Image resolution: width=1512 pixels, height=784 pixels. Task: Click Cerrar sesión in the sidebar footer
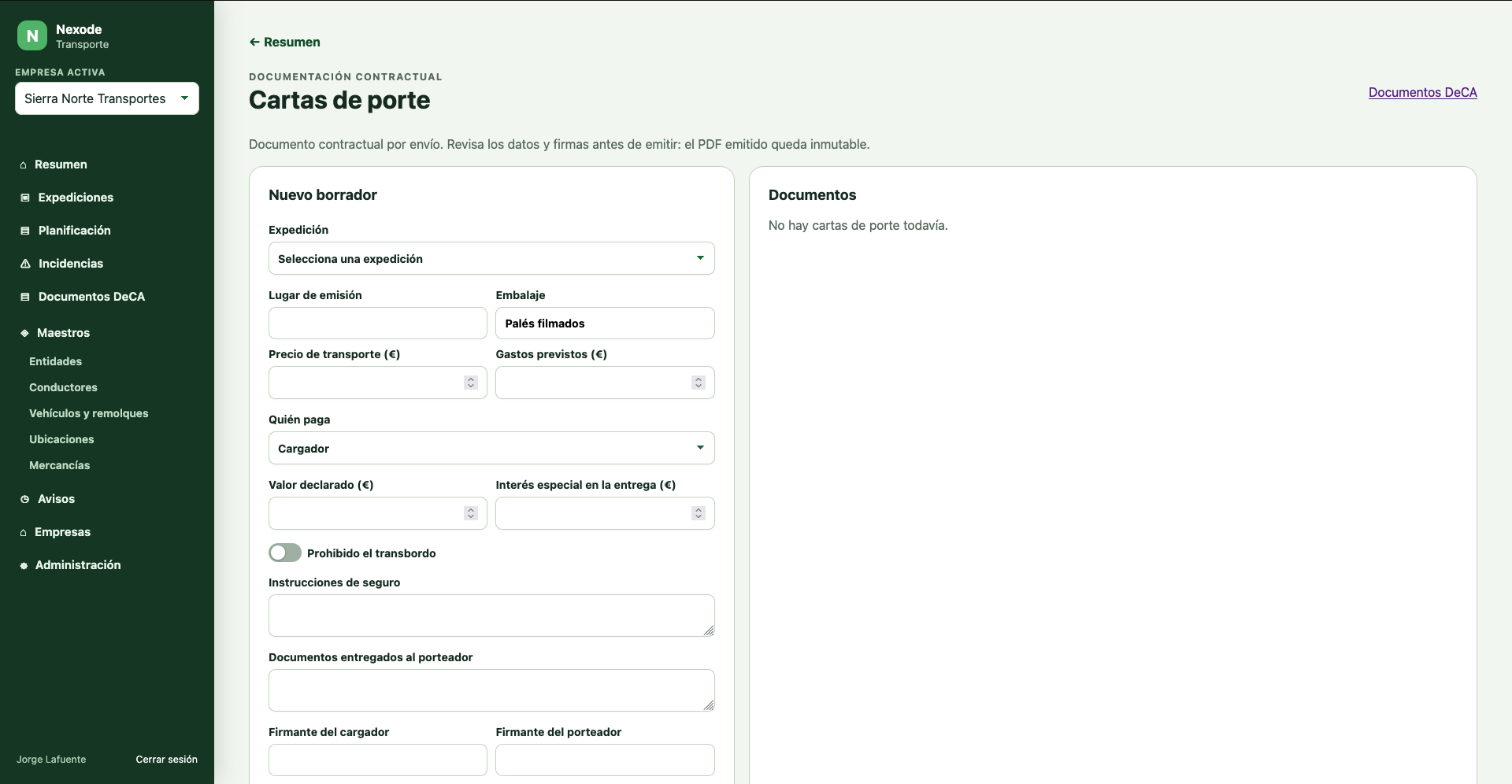(x=166, y=759)
